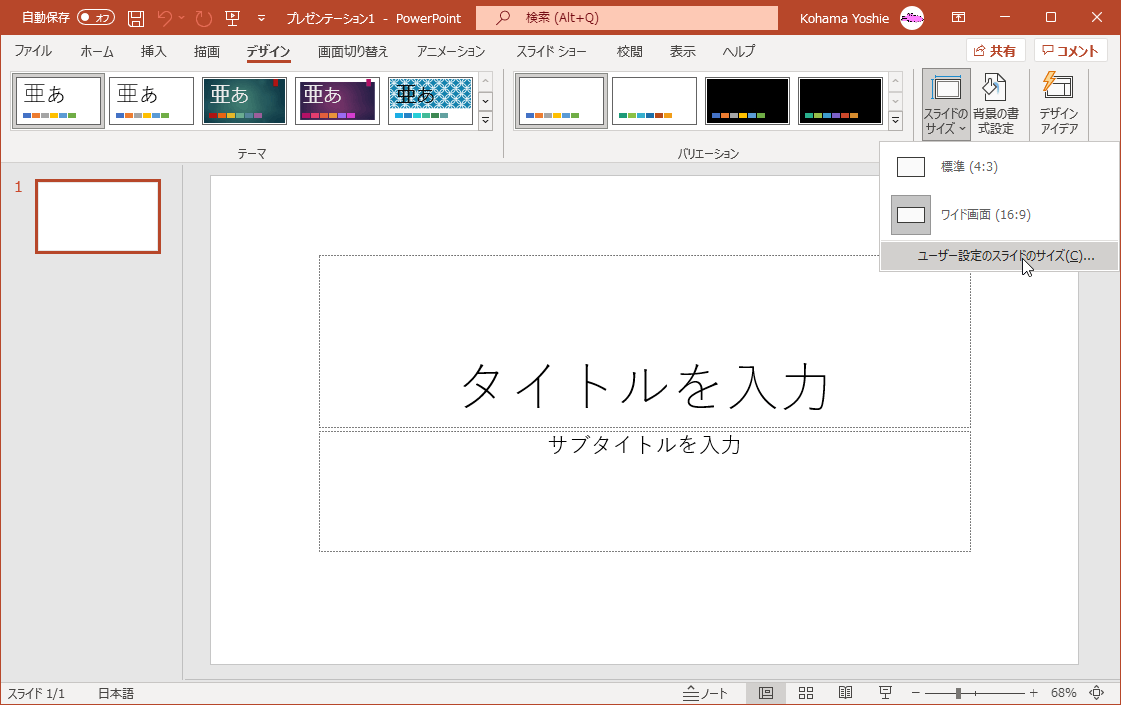The image size is (1121, 705).
Task: Click the コメント button
Action: click(x=1070, y=51)
